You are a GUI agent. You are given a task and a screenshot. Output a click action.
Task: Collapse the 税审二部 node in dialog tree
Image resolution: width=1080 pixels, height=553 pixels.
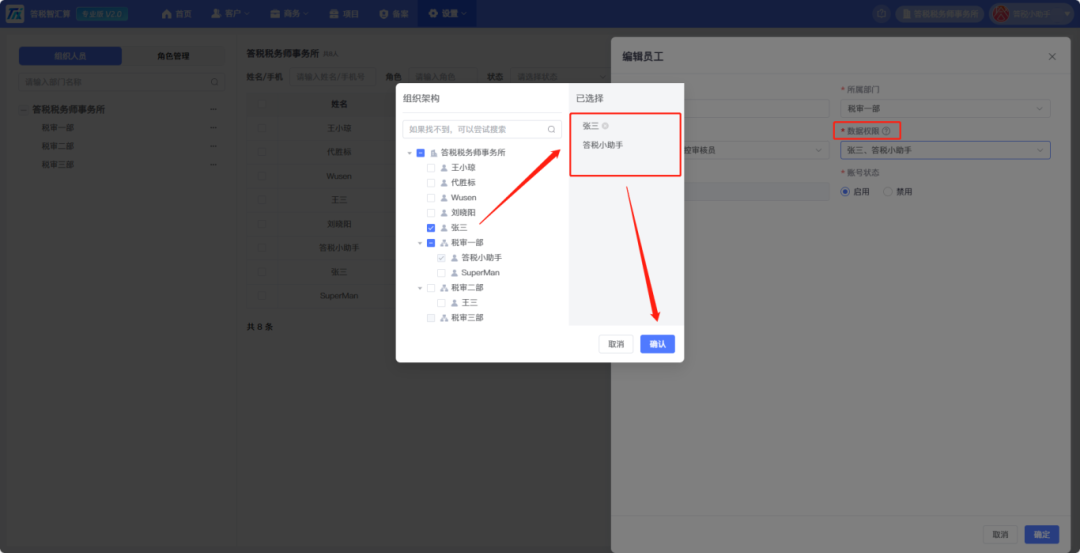tap(419, 288)
